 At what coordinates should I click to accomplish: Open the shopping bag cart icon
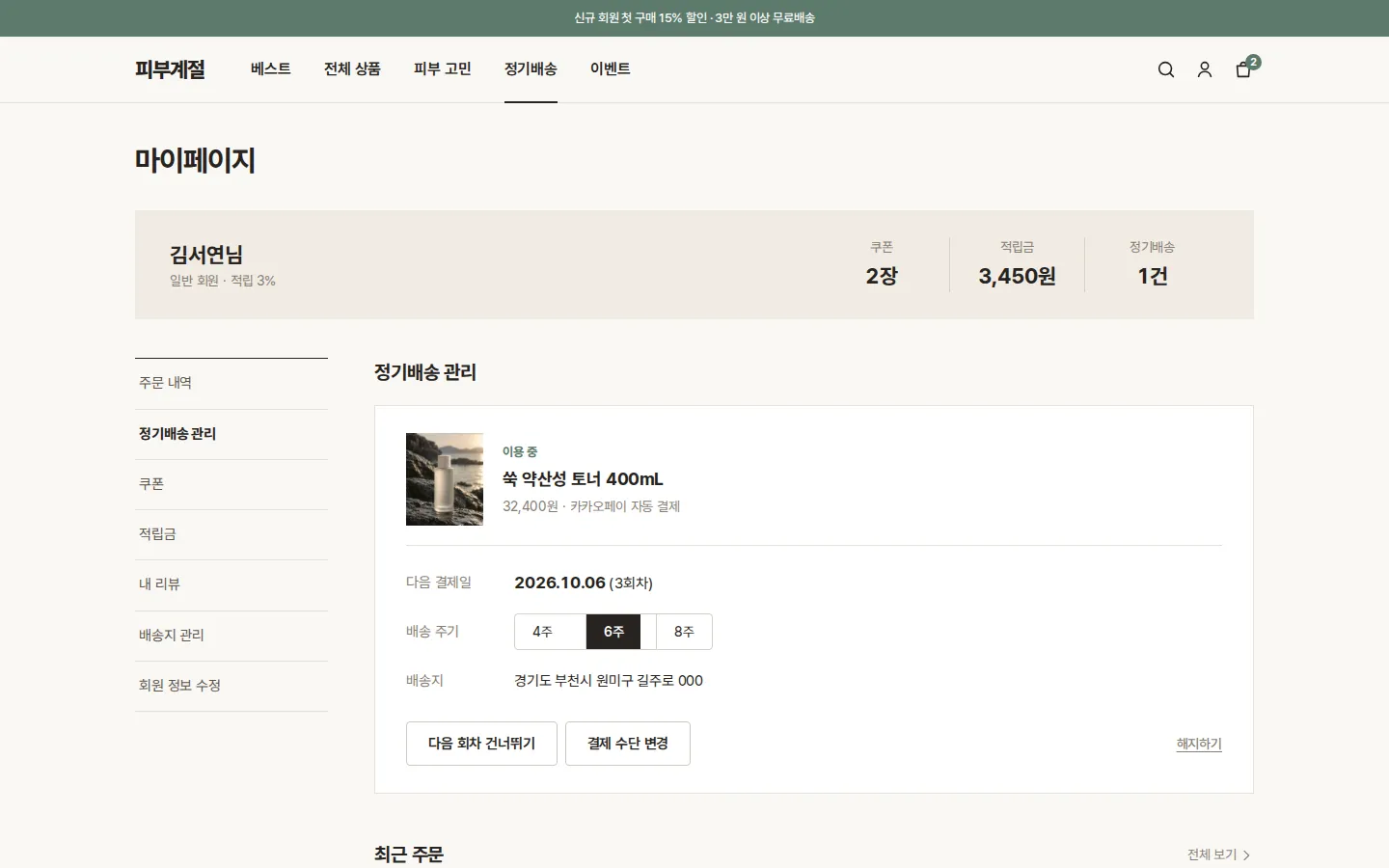click(x=1243, y=69)
